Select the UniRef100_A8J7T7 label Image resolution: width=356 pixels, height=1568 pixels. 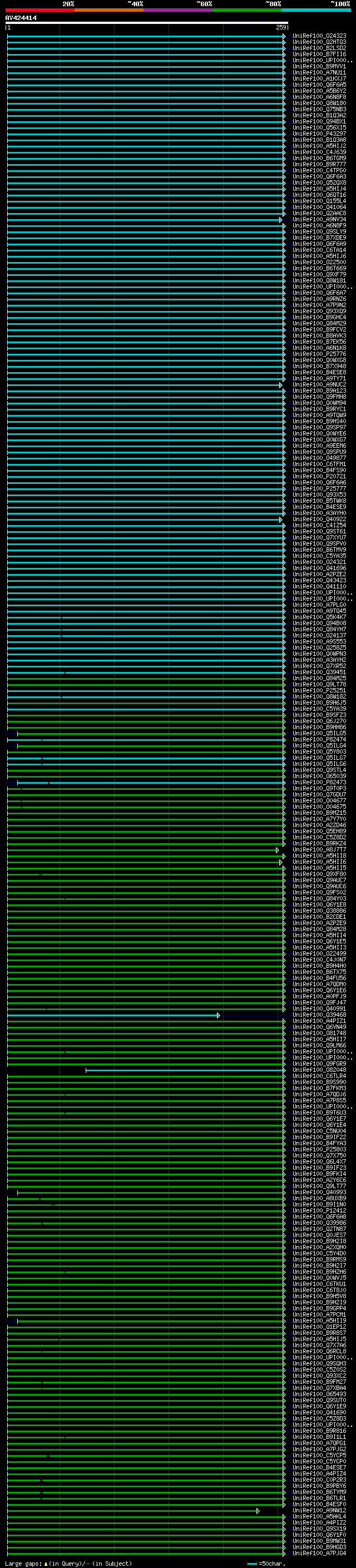pos(319,850)
